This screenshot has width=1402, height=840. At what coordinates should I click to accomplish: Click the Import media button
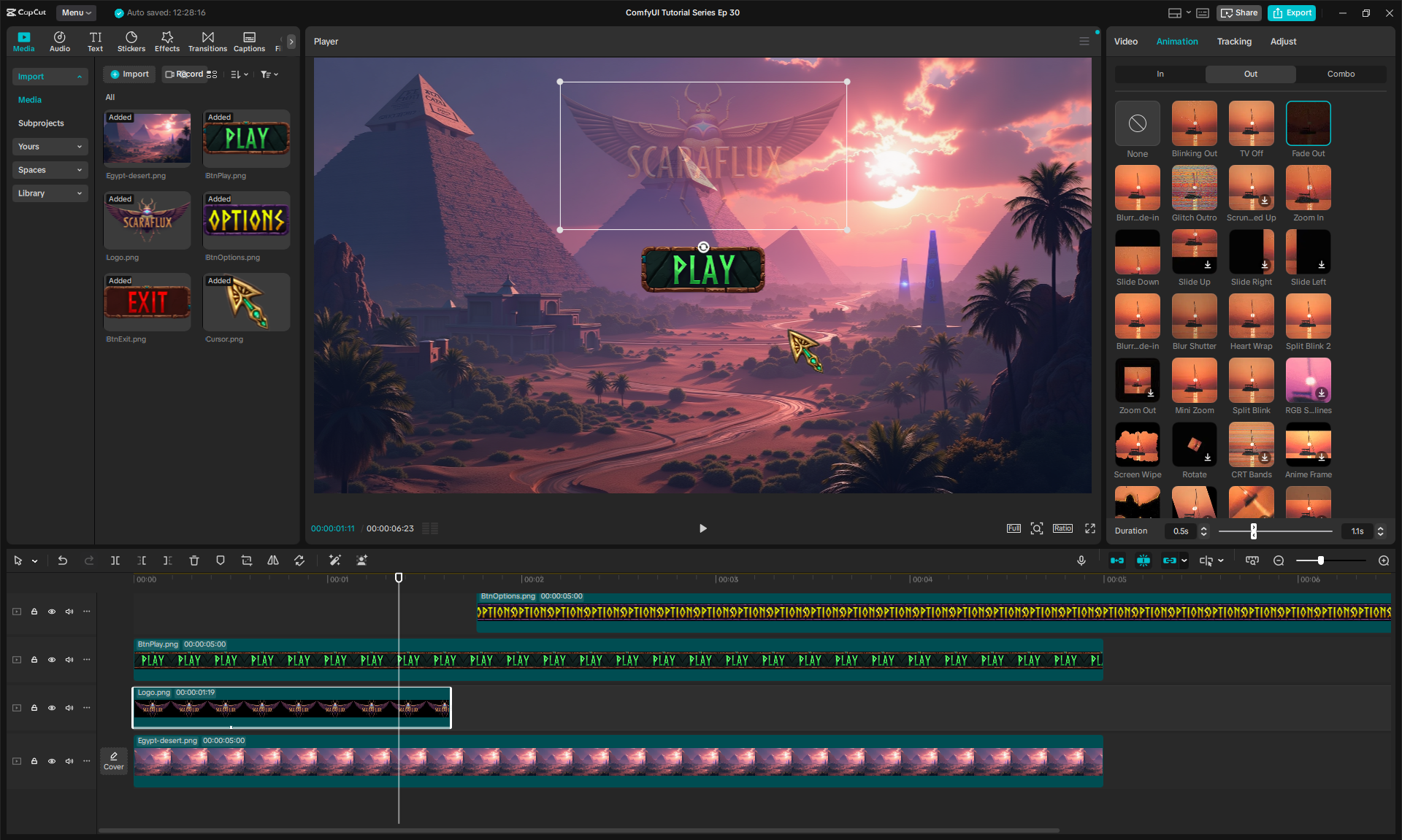[x=130, y=74]
